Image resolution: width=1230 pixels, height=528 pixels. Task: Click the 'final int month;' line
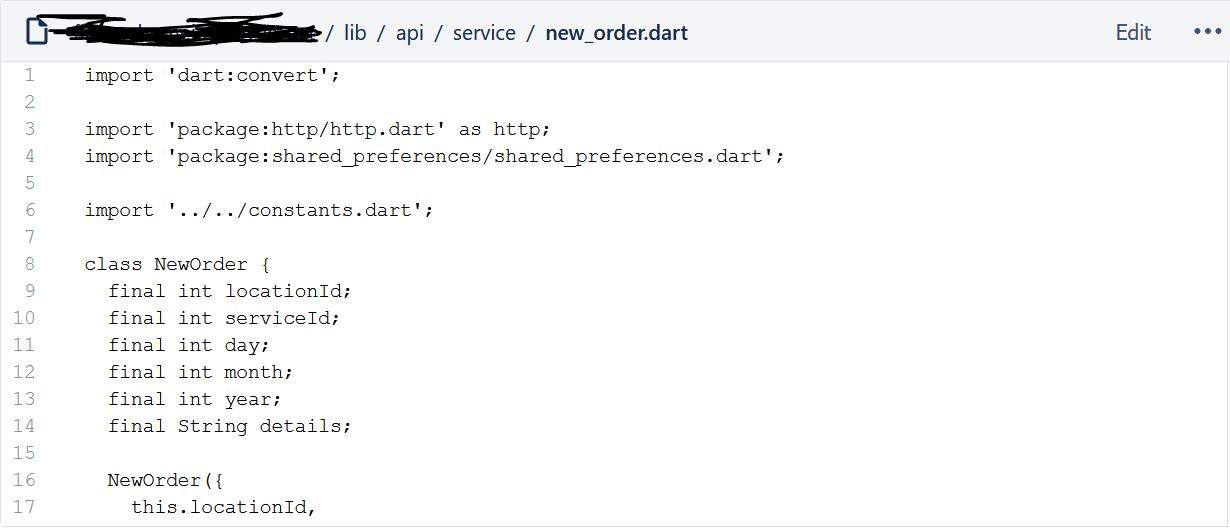click(x=201, y=372)
